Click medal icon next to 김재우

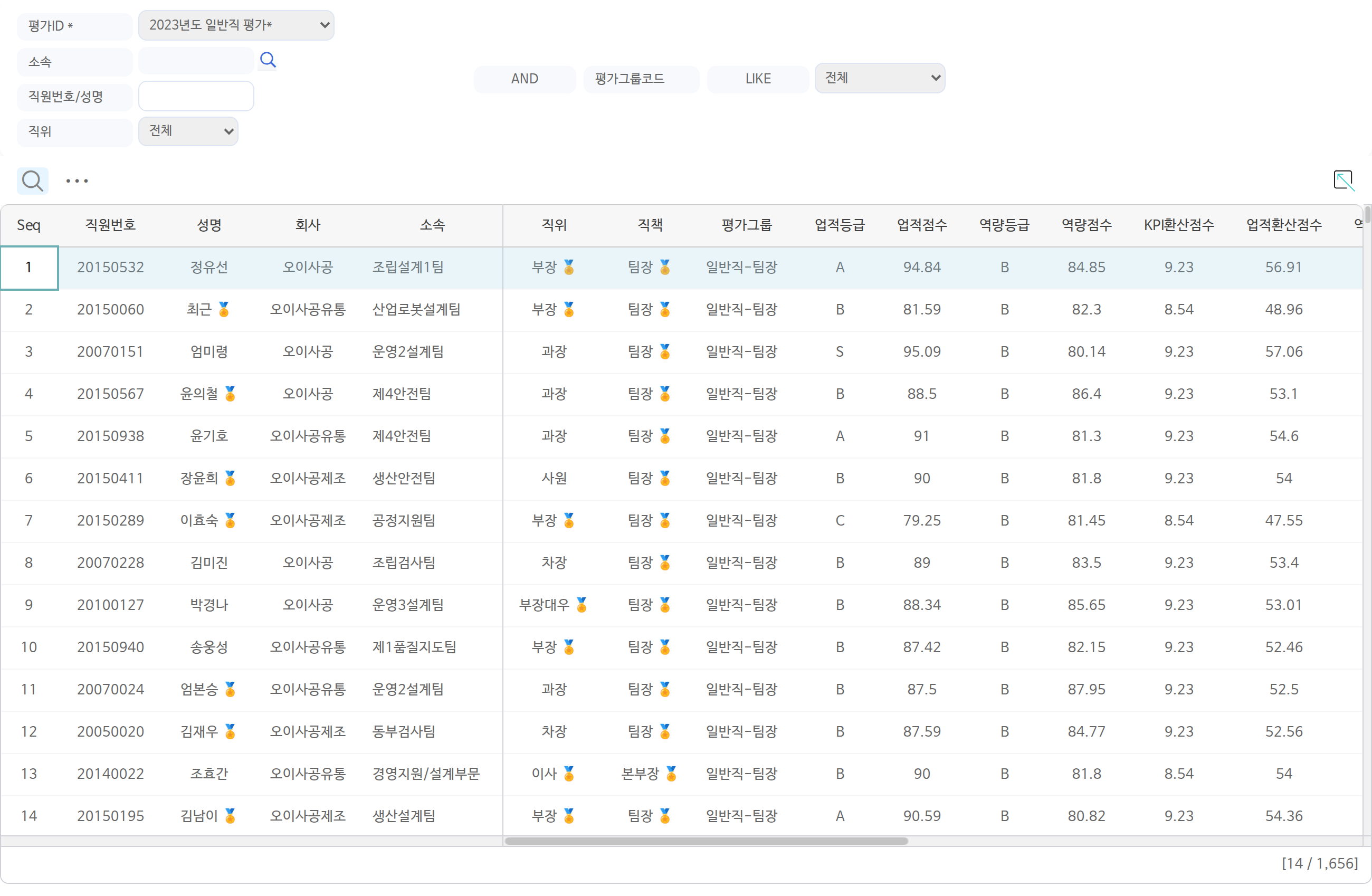(x=230, y=732)
